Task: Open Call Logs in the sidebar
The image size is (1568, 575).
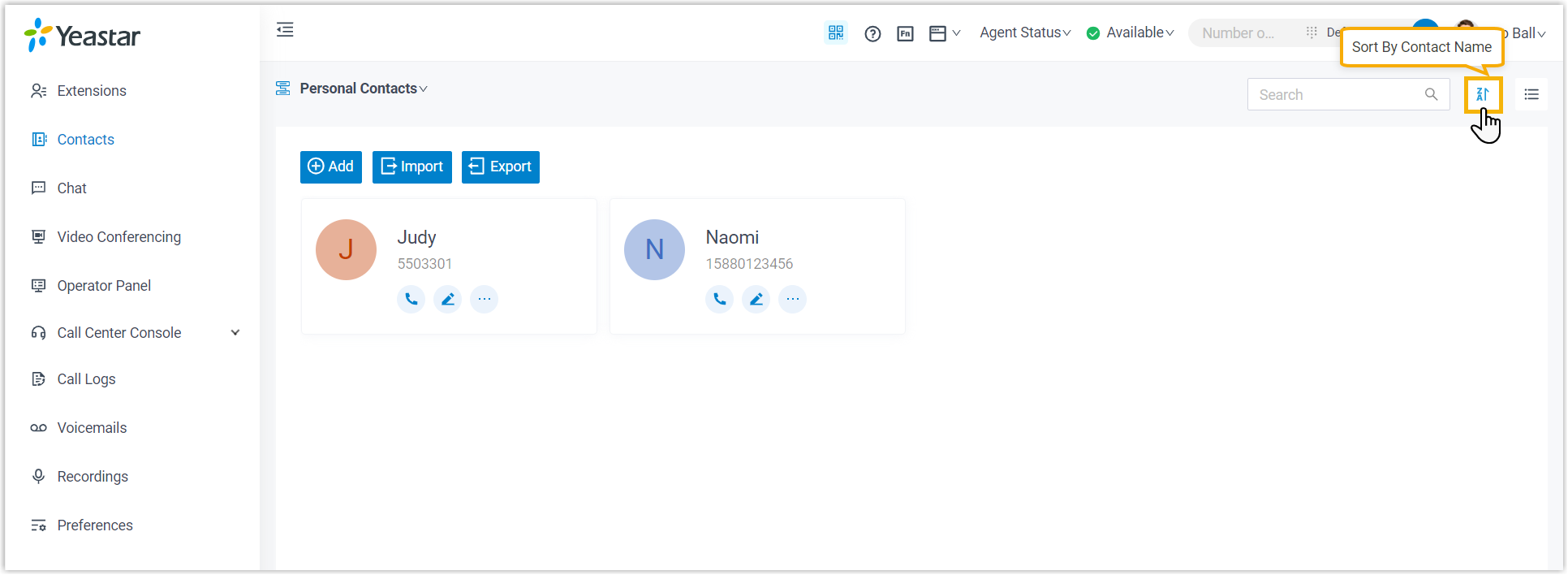Action: pyautogui.click(x=86, y=379)
